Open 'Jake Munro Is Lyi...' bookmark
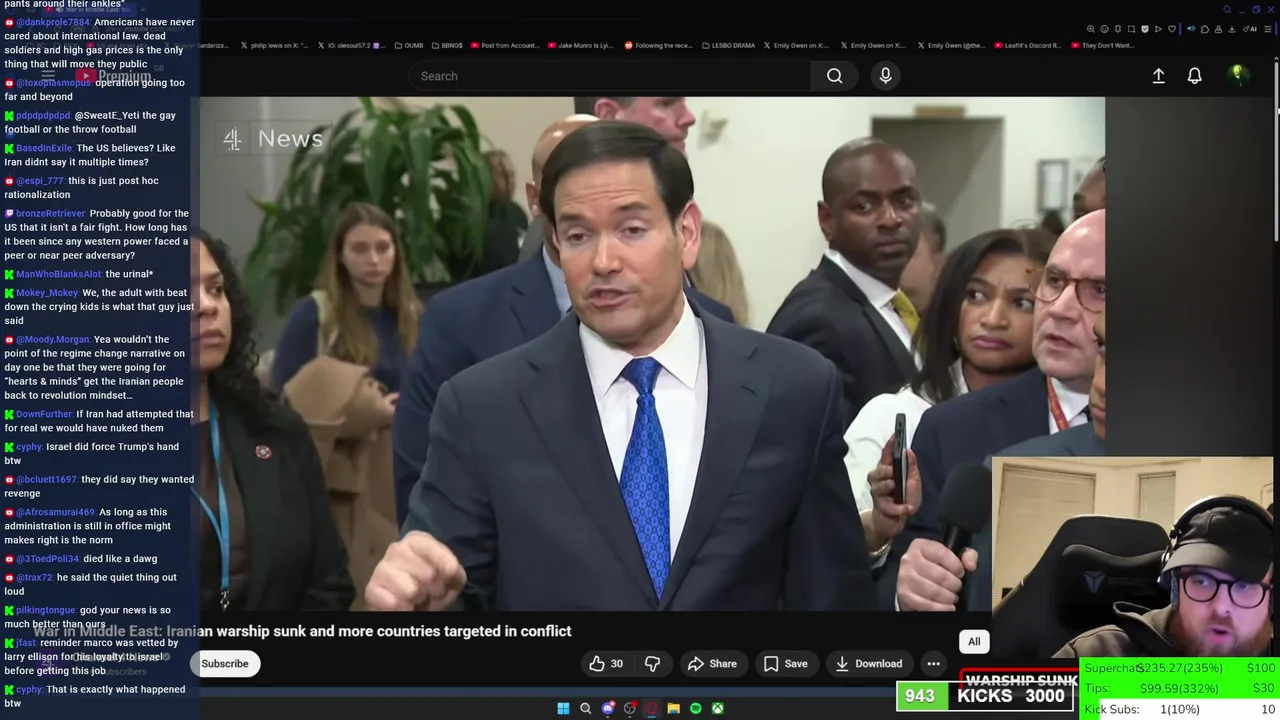Viewport: 1280px width, 720px height. (x=580, y=45)
